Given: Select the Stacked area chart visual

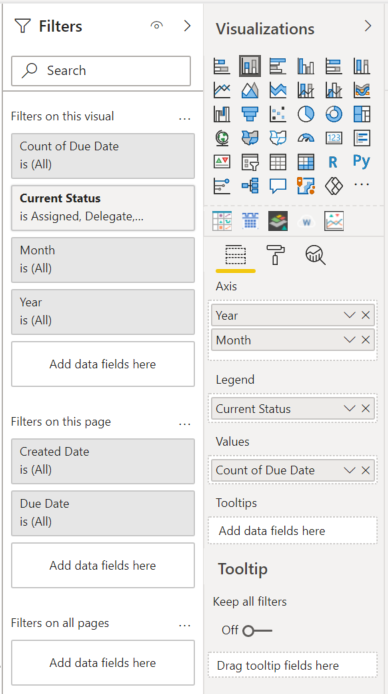Looking at the screenshot, I should point(278,90).
